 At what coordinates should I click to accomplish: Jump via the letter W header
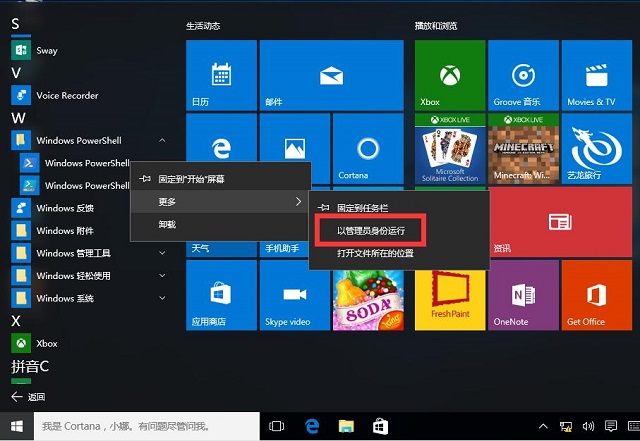[x=18, y=118]
